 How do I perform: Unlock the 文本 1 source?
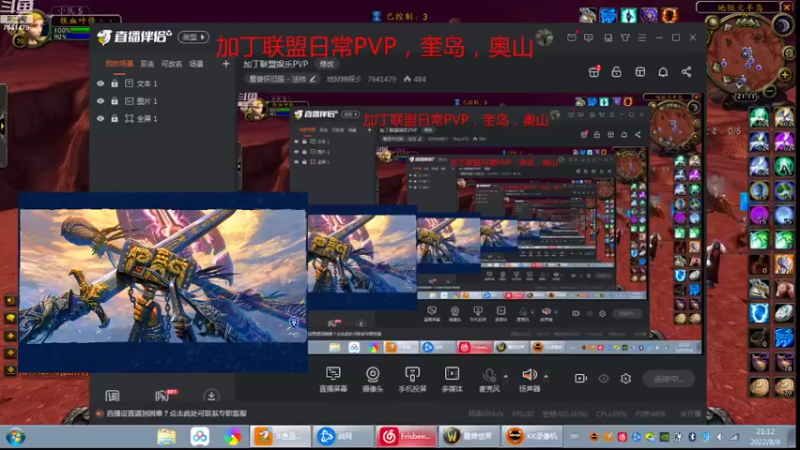[x=114, y=83]
